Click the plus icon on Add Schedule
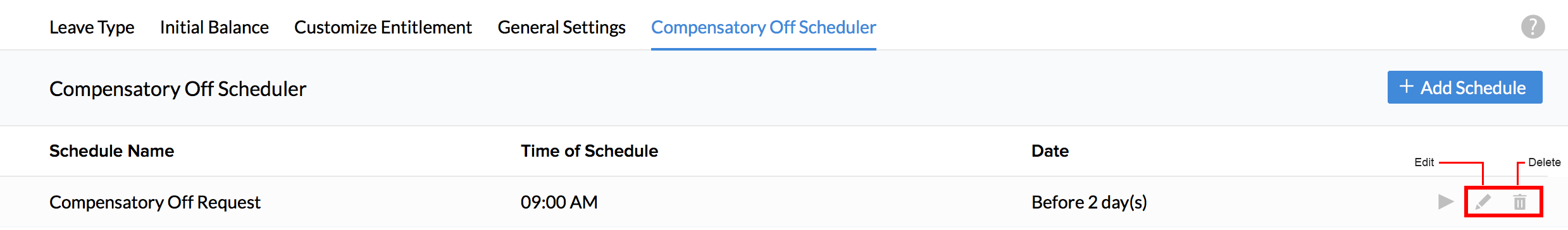 point(1406,87)
